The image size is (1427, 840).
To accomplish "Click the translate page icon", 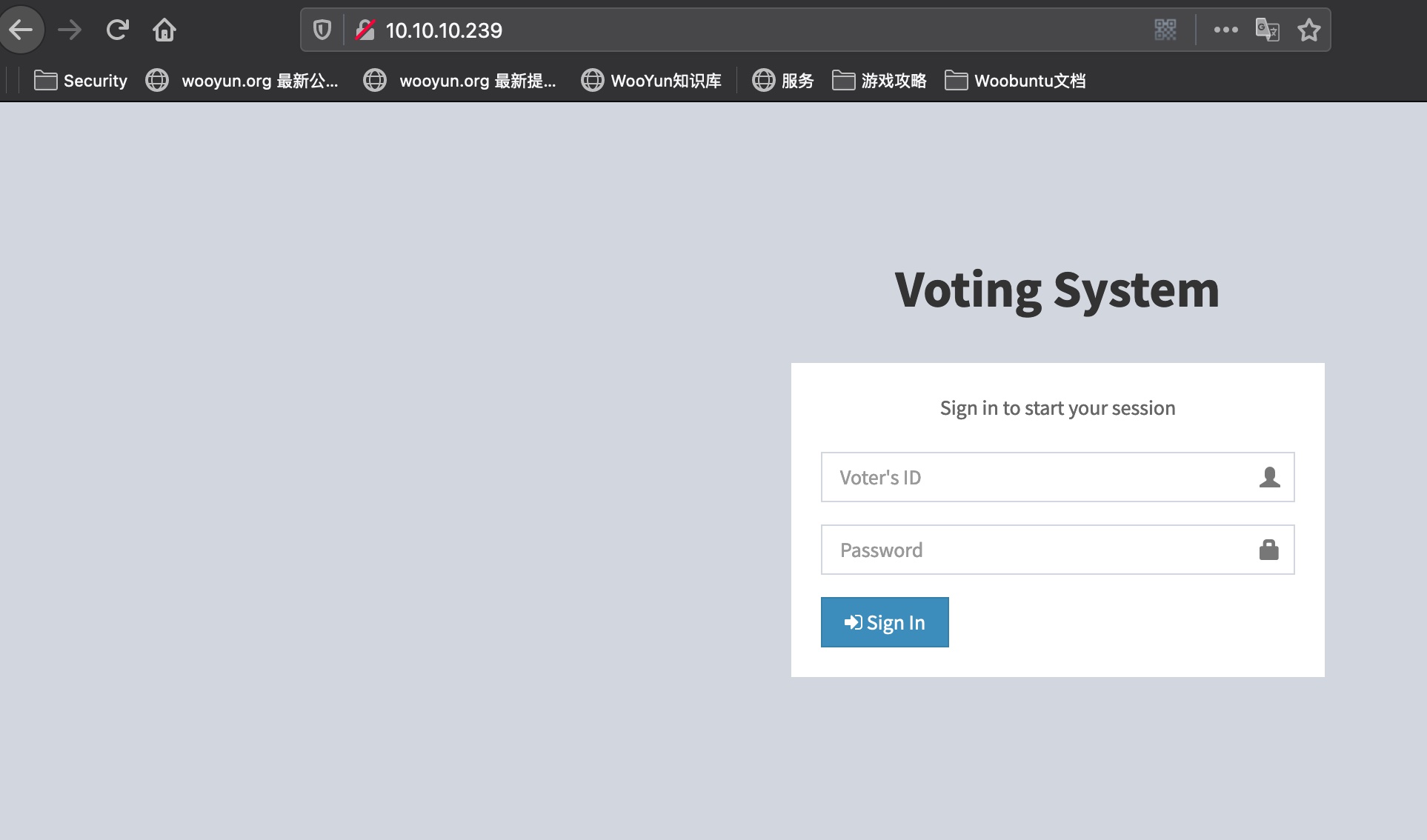I will 1267,30.
